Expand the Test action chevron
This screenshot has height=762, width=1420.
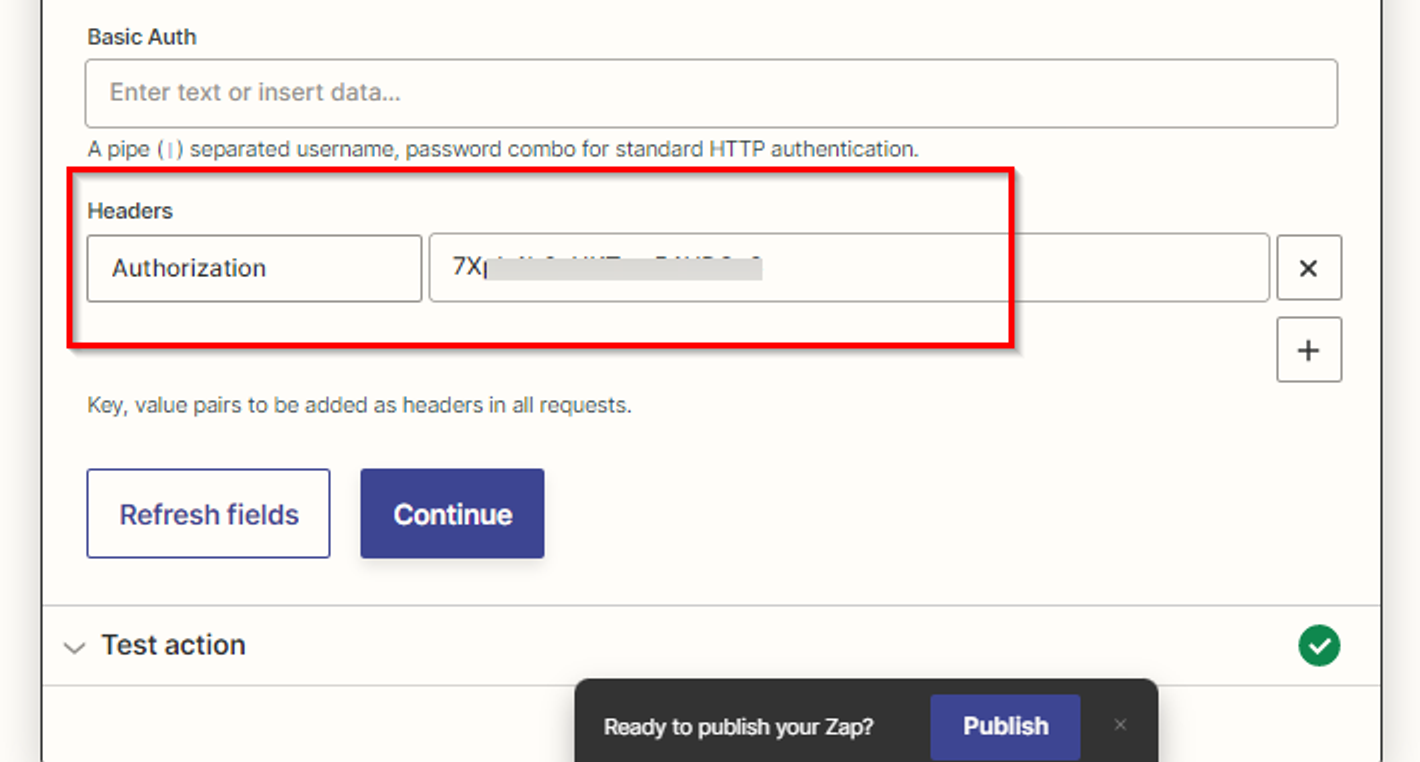[74, 647]
